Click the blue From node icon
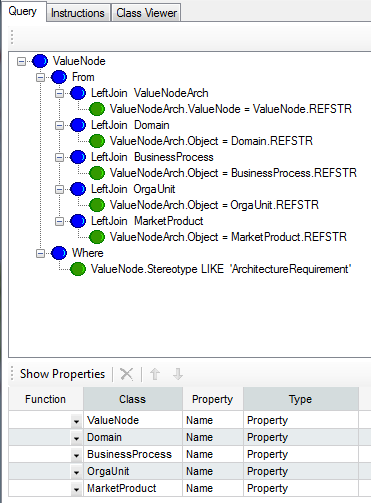Image resolution: width=371 pixels, height=503 pixels. (59, 77)
